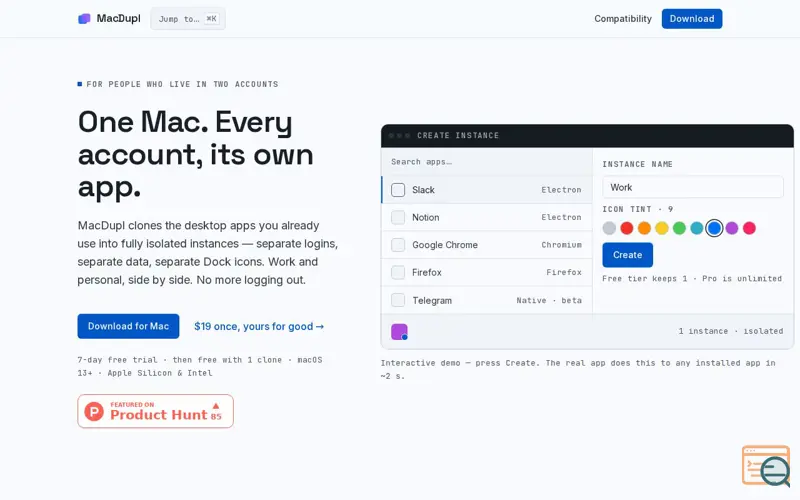The width and height of the screenshot is (800, 500).
Task: Click the CREATE INSTANCE window title
Action: point(458,136)
